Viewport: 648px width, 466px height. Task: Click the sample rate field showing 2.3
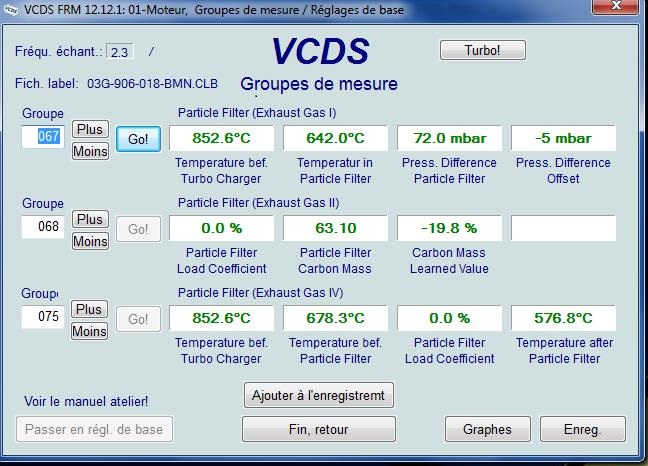point(119,52)
